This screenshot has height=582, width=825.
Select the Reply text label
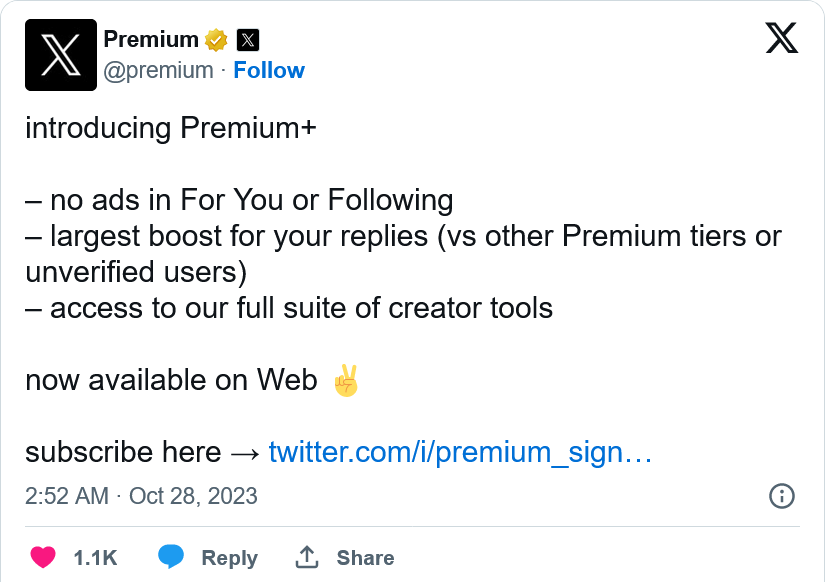(229, 558)
